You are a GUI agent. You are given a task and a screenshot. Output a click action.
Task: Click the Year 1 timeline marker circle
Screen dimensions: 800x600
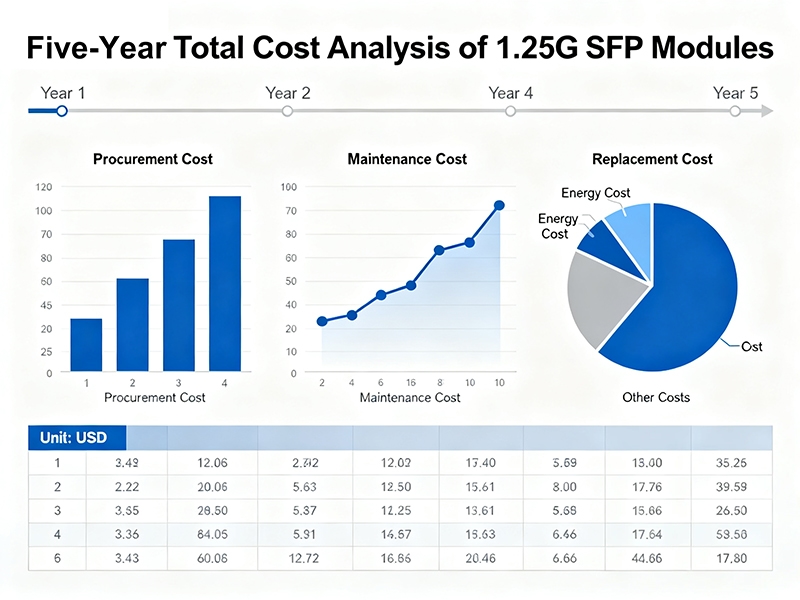pos(62,111)
